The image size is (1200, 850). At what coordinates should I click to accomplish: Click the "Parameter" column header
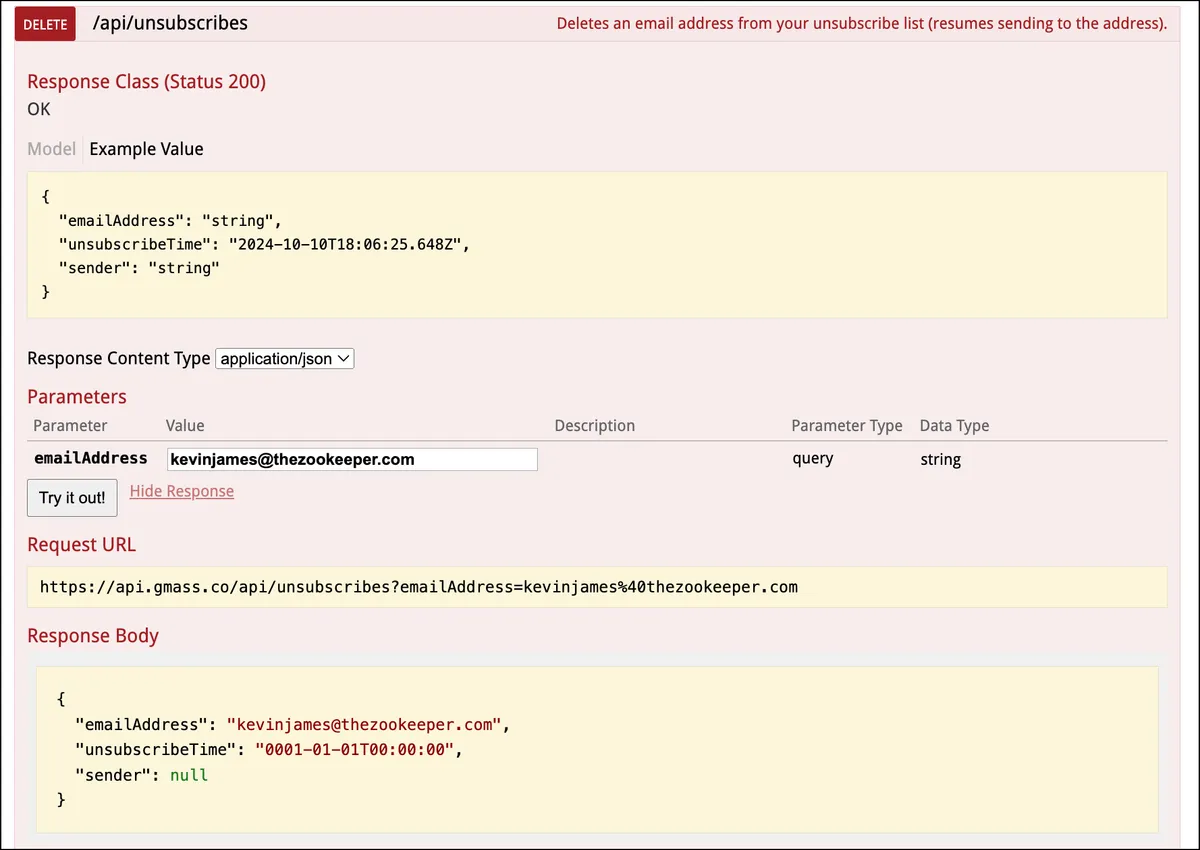70,426
